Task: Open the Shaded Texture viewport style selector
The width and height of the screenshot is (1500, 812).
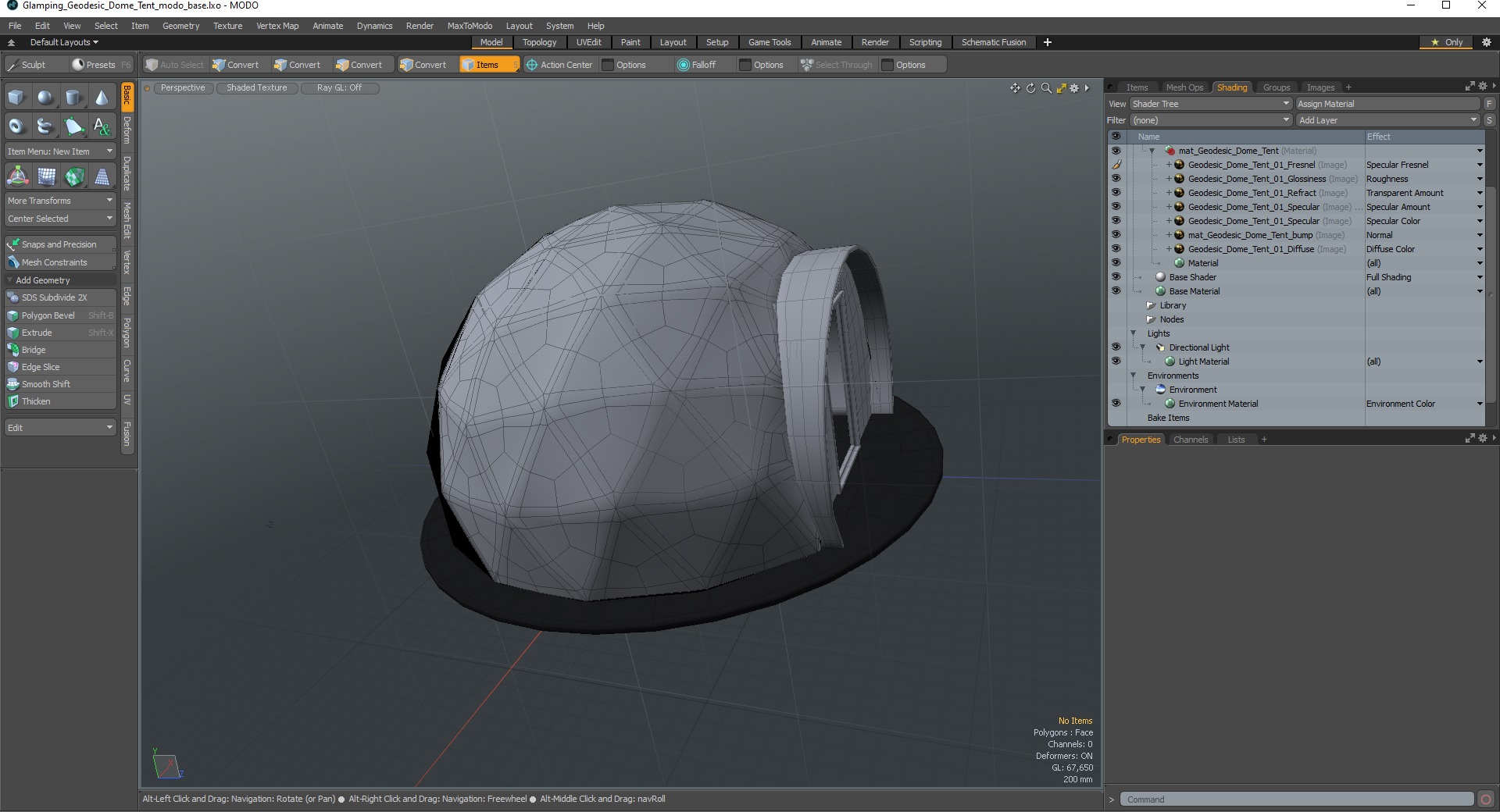Action: [x=257, y=88]
